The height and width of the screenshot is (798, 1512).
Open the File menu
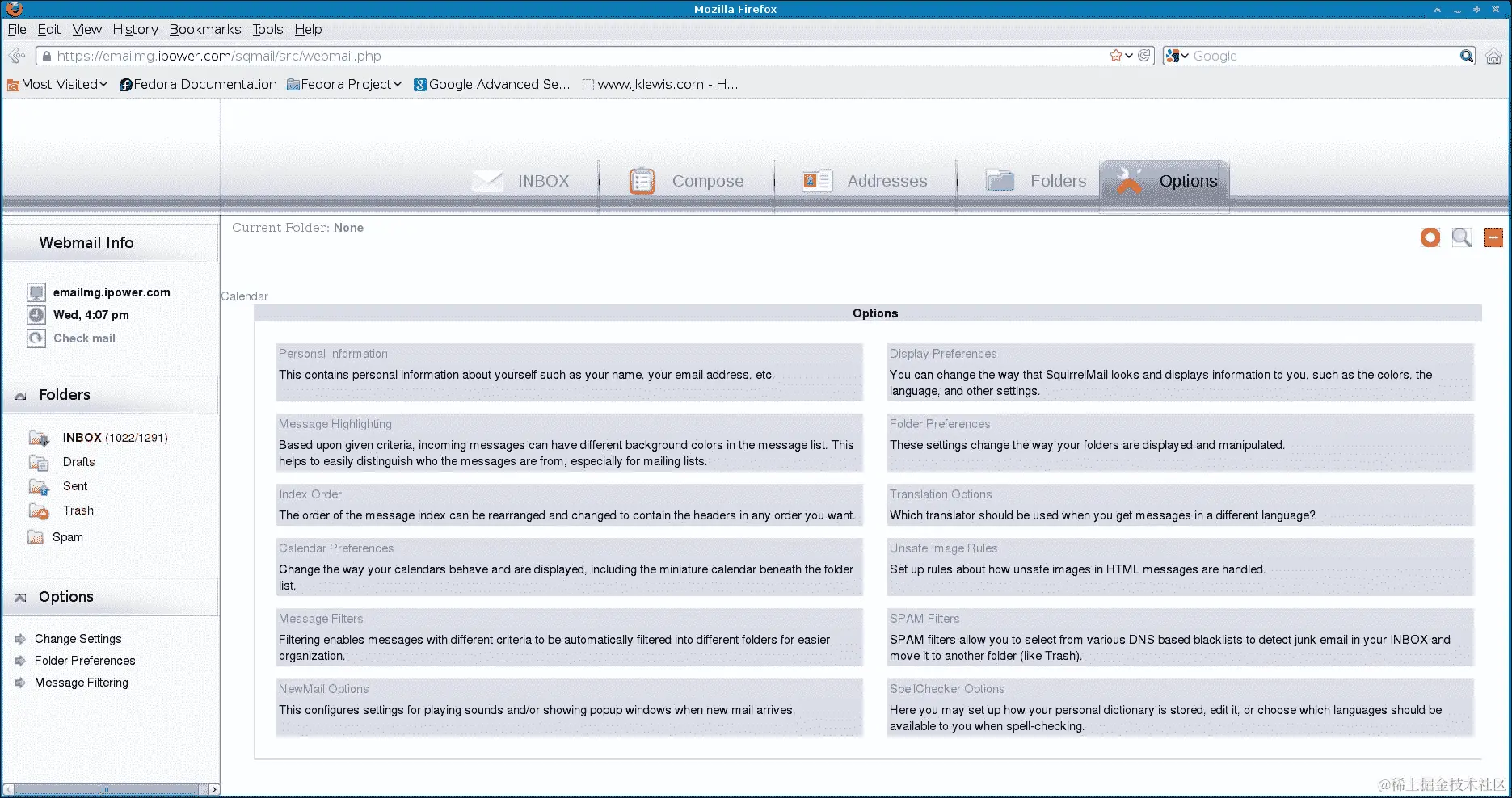point(17,29)
